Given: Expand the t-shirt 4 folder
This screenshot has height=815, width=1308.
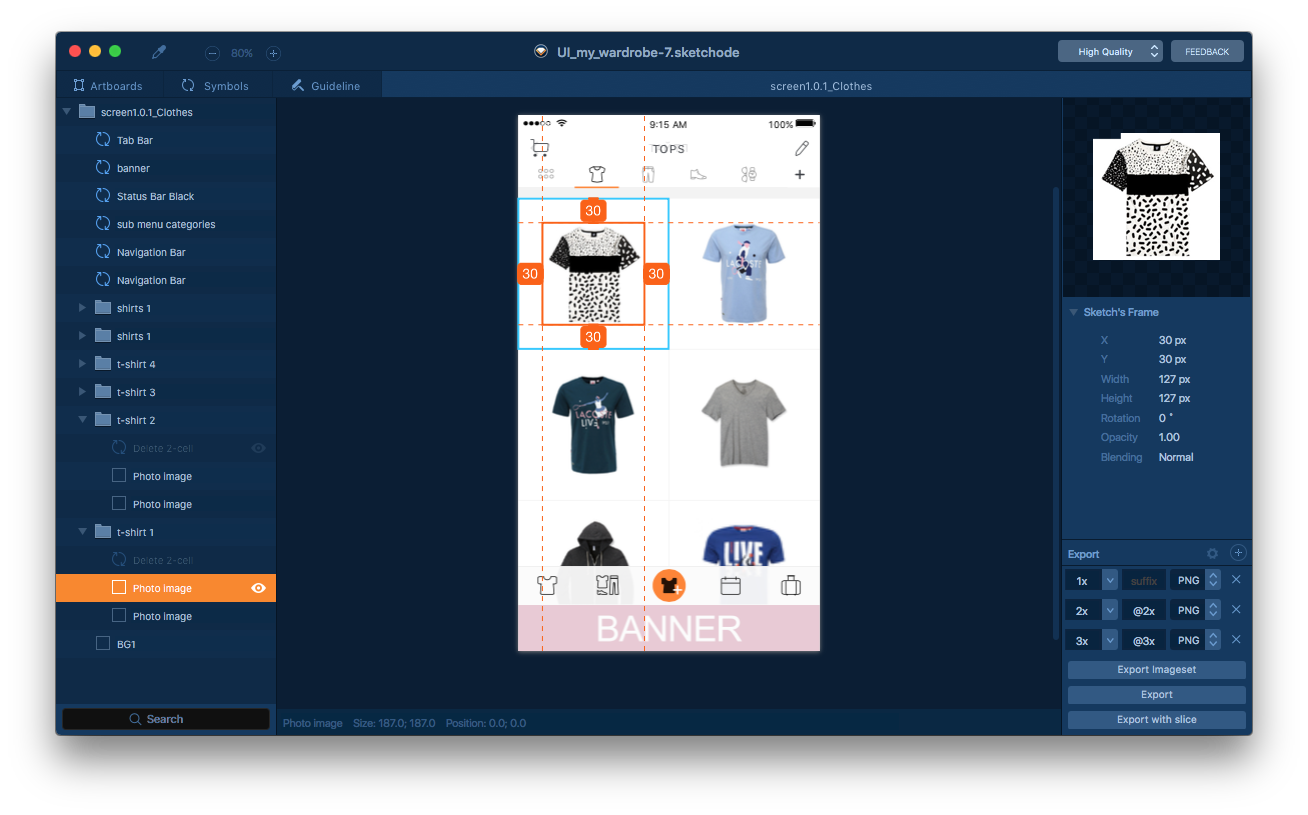Looking at the screenshot, I should pos(83,365).
